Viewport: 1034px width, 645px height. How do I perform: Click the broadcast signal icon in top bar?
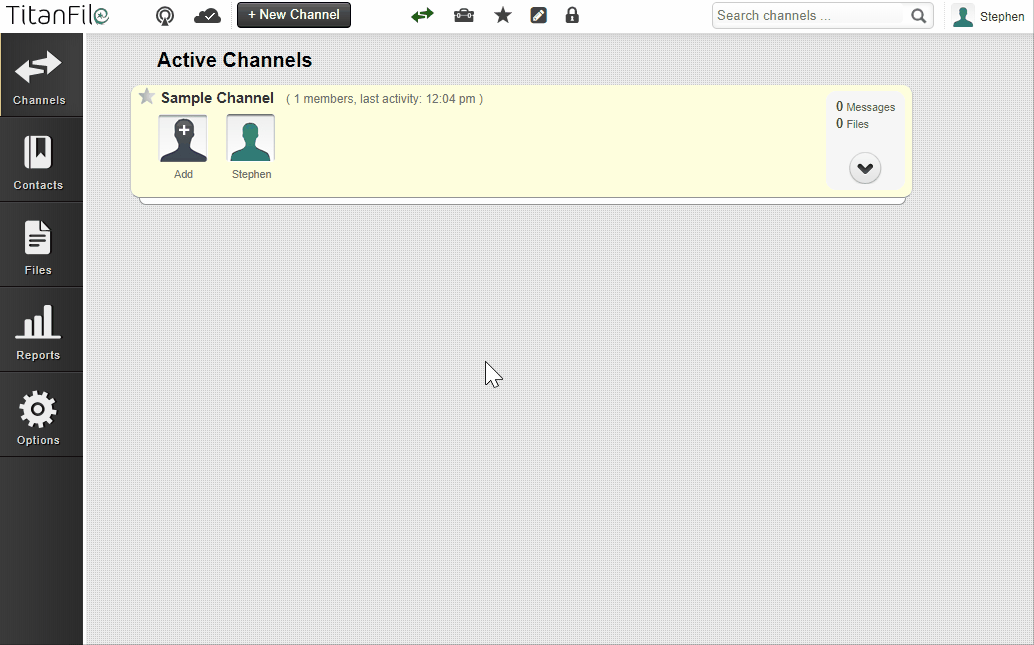165,16
